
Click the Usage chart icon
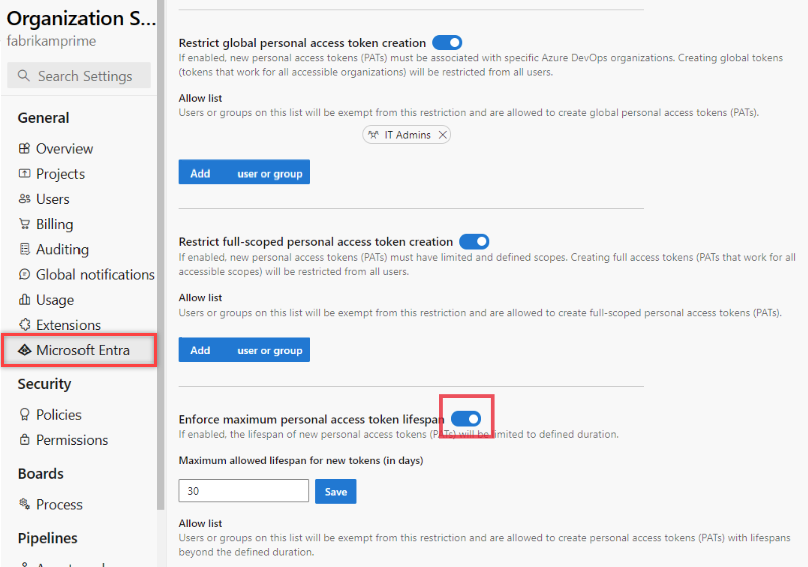coord(24,299)
